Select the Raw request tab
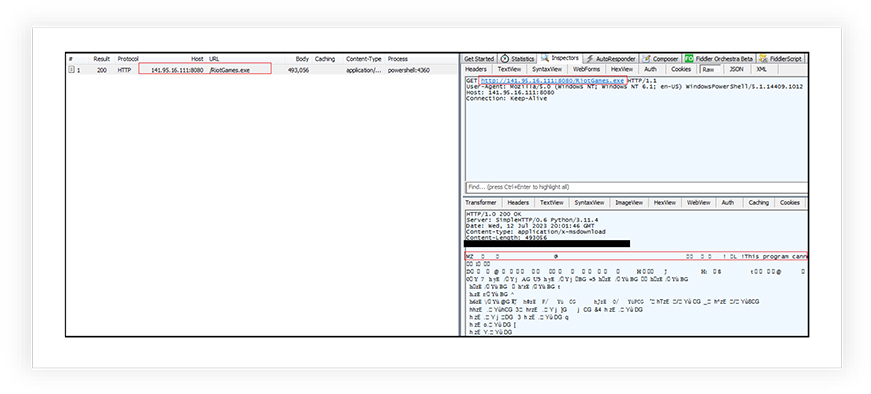 (708, 69)
